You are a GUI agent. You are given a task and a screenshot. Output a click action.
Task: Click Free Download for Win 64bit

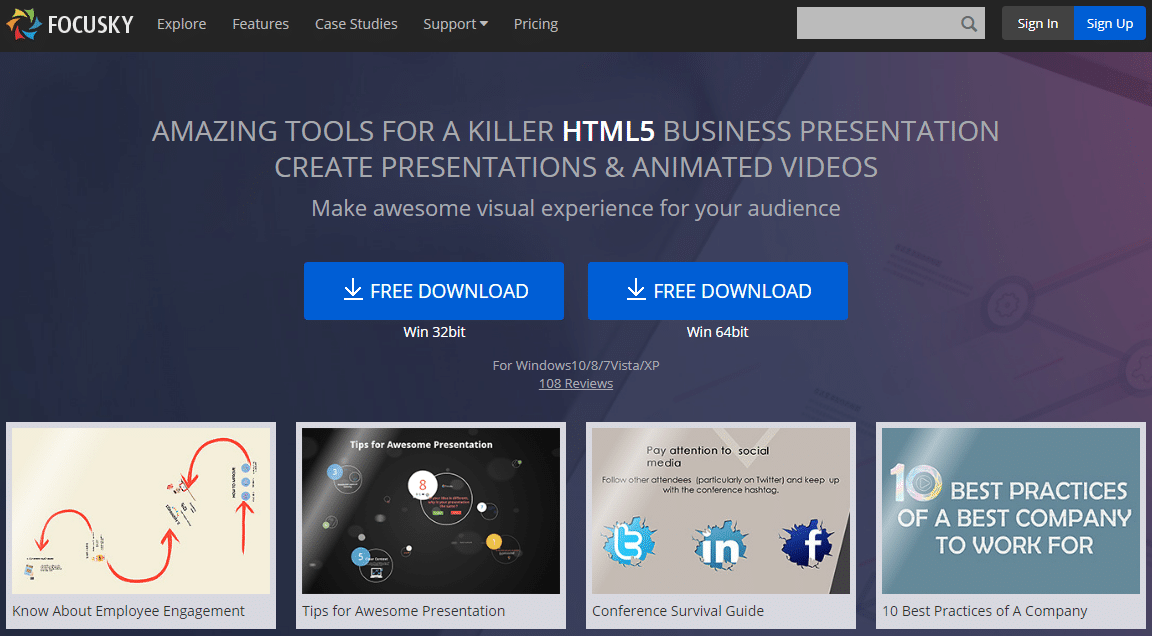[x=717, y=290]
